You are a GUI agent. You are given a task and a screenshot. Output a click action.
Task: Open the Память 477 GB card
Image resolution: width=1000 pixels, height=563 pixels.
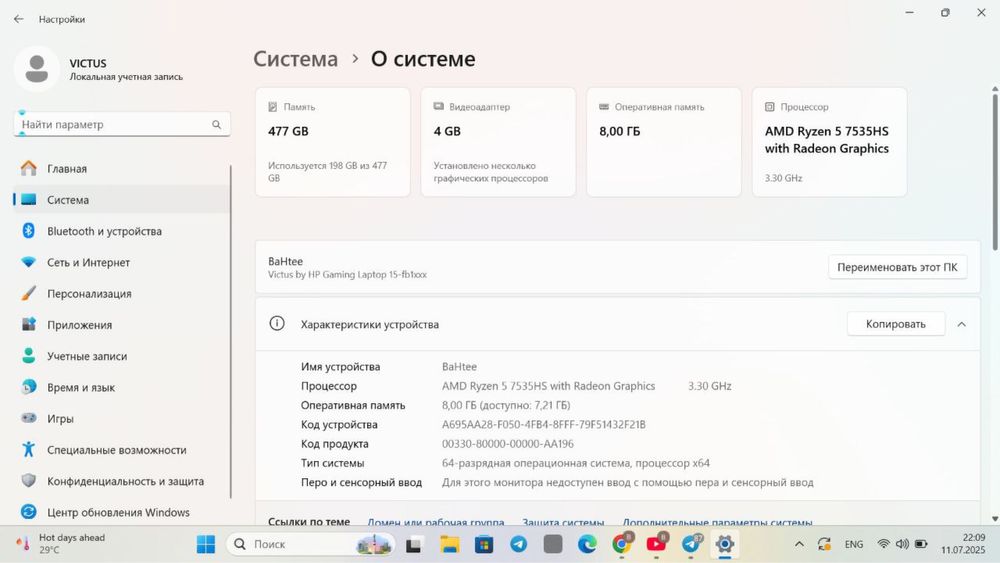[x=332, y=142]
